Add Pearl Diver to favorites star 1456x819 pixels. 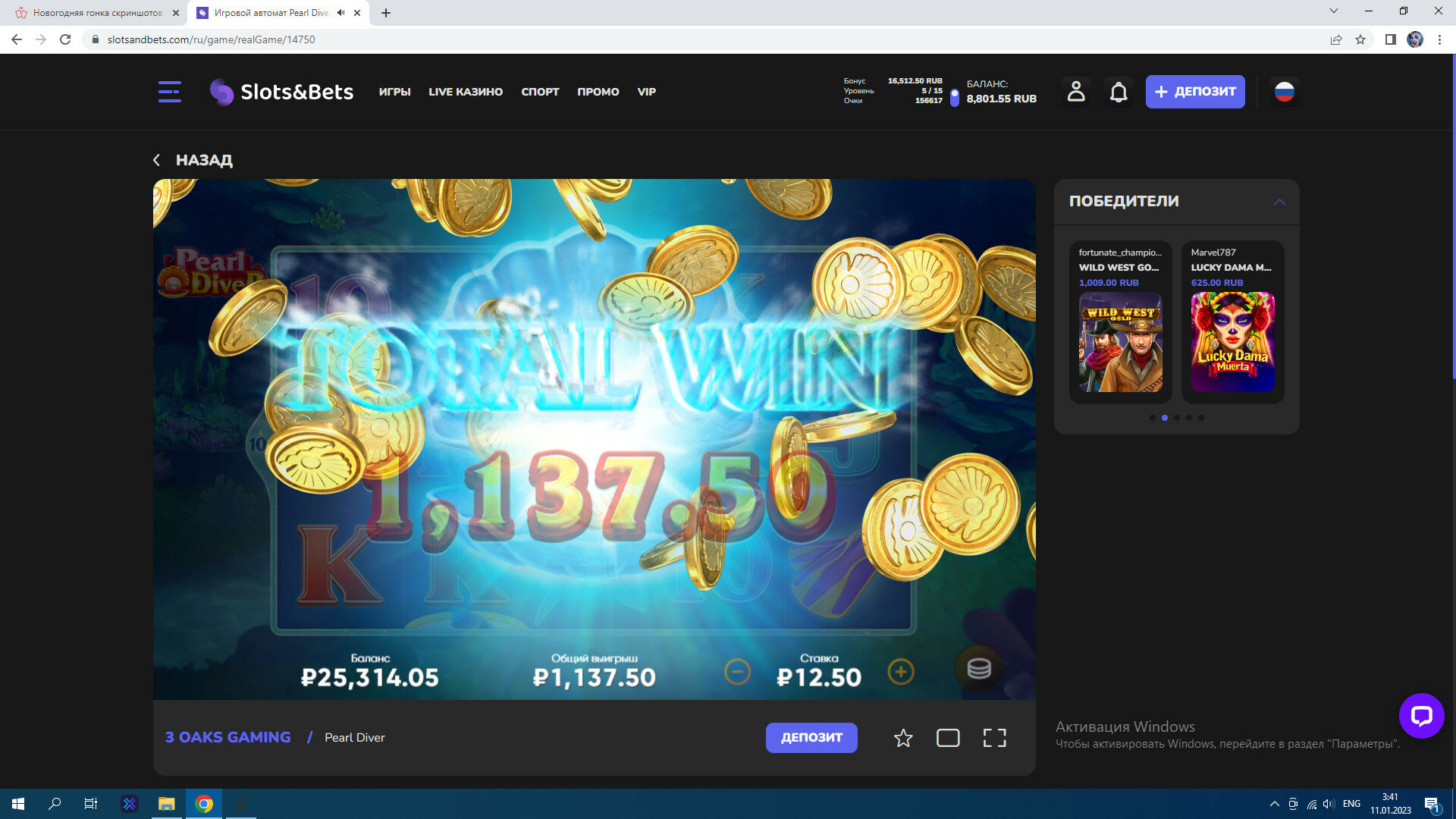pyautogui.click(x=902, y=738)
